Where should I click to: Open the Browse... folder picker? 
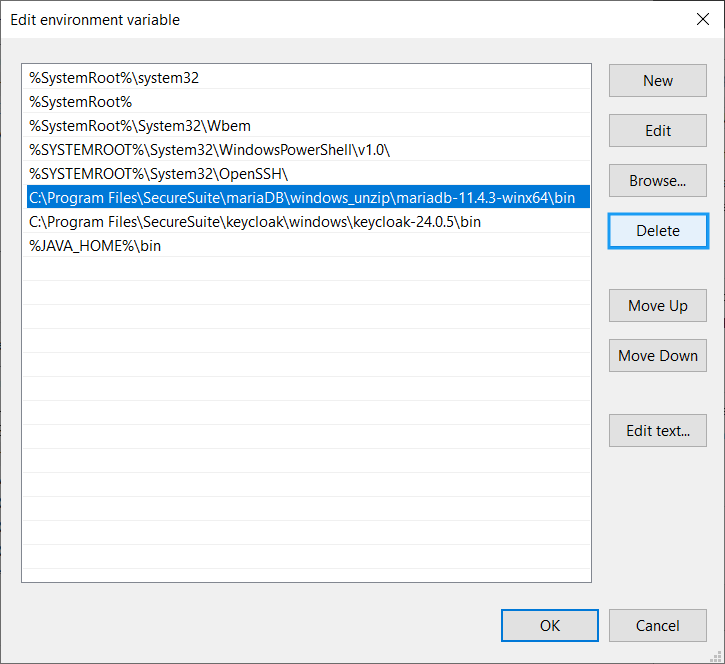pos(657,180)
